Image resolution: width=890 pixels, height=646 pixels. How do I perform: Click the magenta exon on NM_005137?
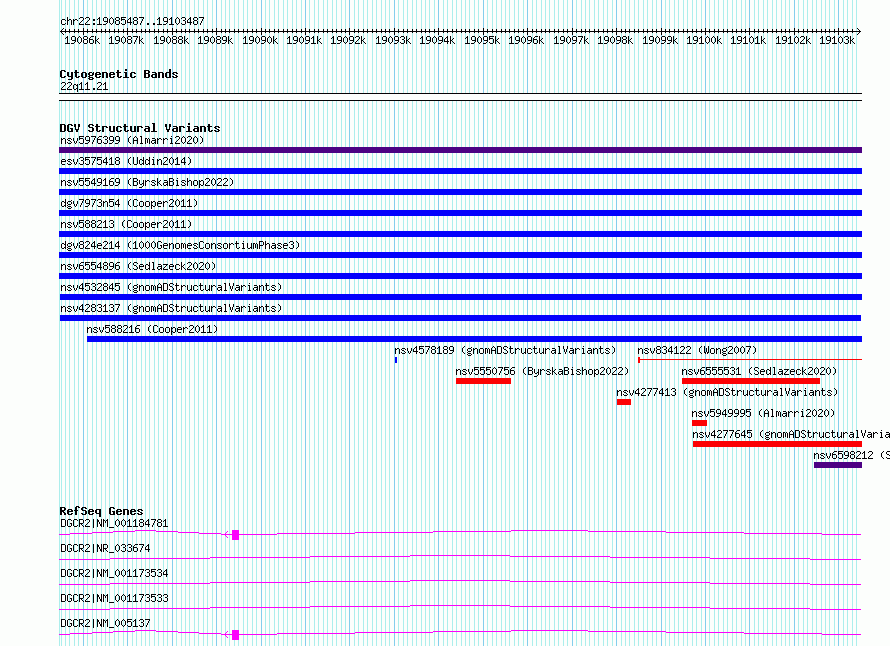[x=236, y=635]
